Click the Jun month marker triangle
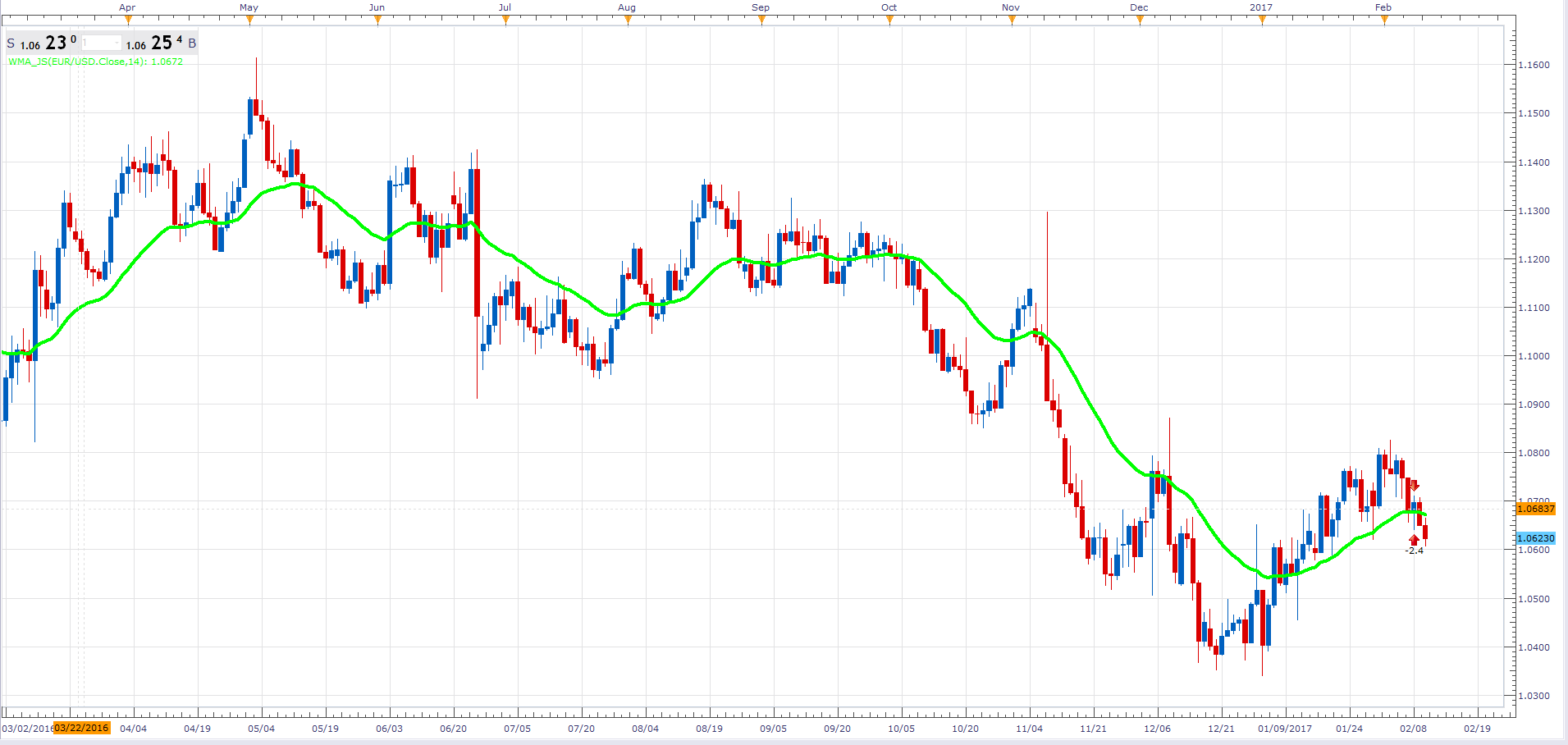The image size is (1568, 745). pyautogui.click(x=377, y=21)
